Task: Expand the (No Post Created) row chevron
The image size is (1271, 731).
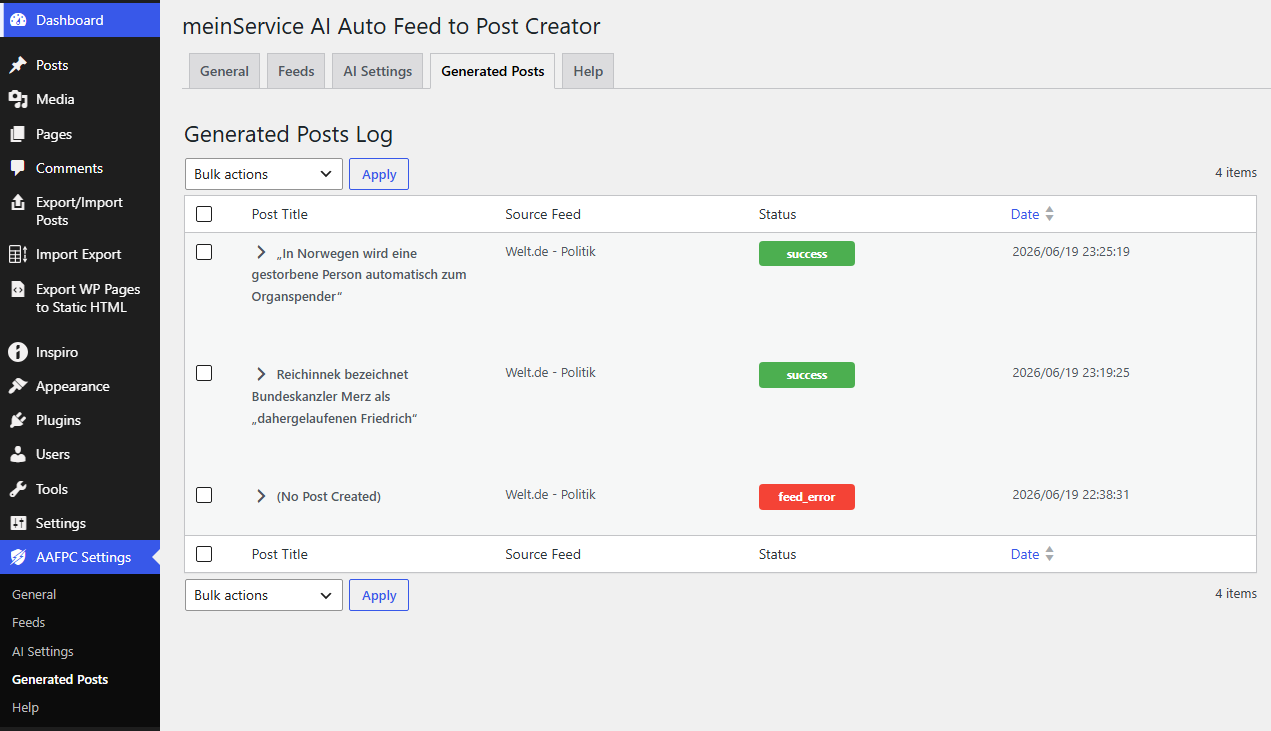Action: (261, 496)
